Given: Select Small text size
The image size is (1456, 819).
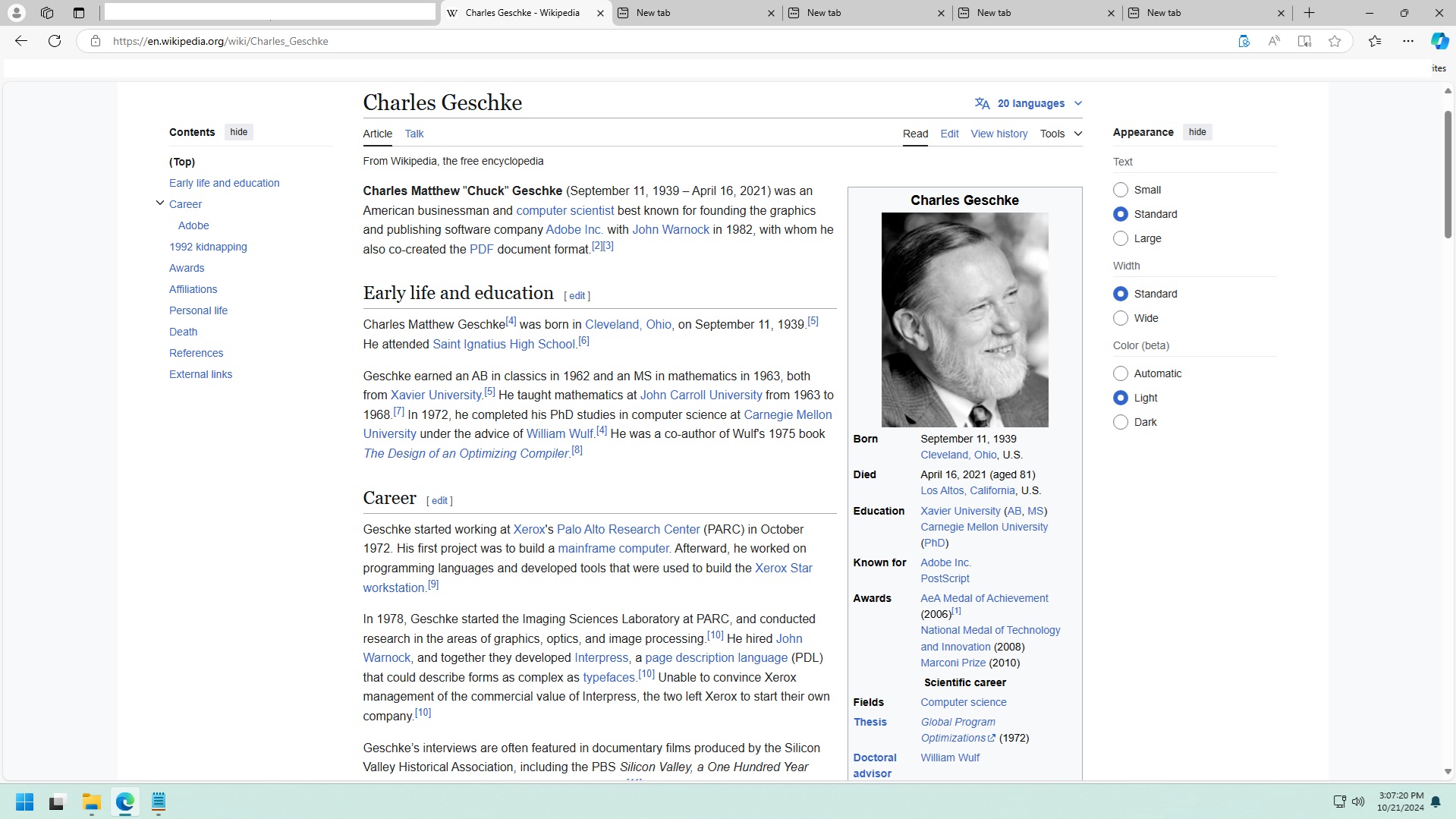Looking at the screenshot, I should click(1120, 190).
